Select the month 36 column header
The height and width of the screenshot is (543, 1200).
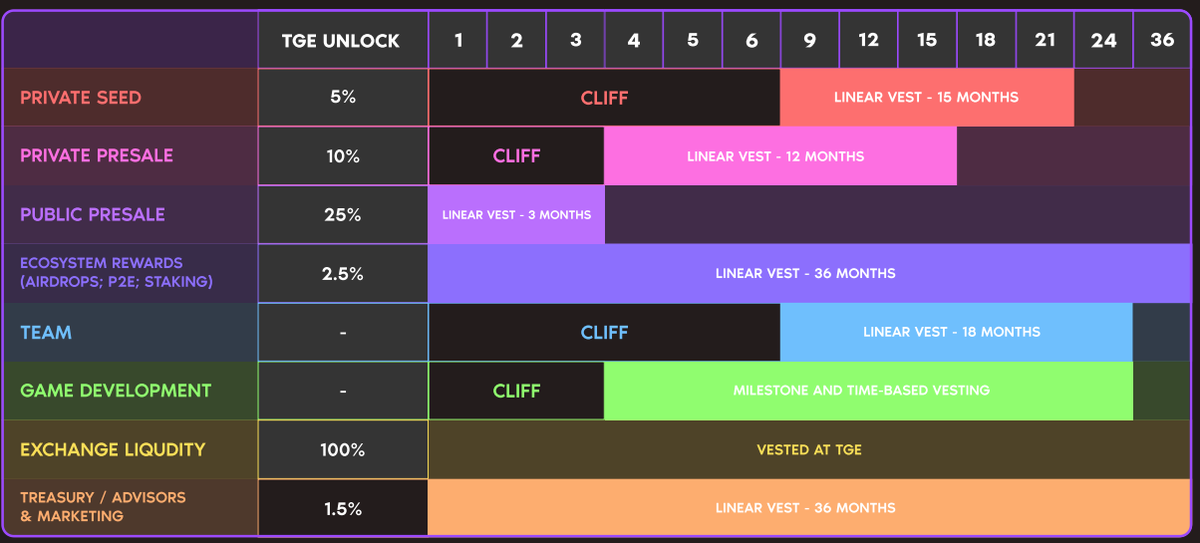(x=1162, y=41)
